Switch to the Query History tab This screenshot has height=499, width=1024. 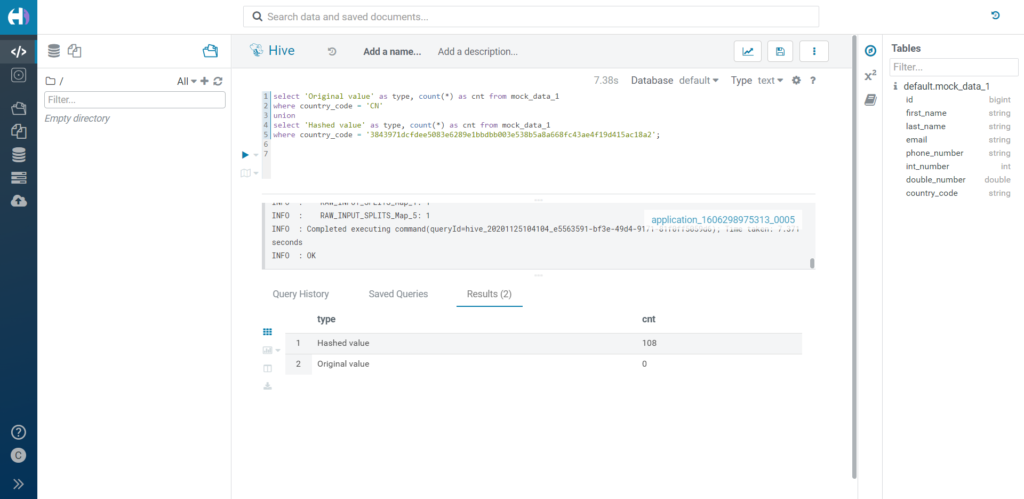(x=300, y=294)
